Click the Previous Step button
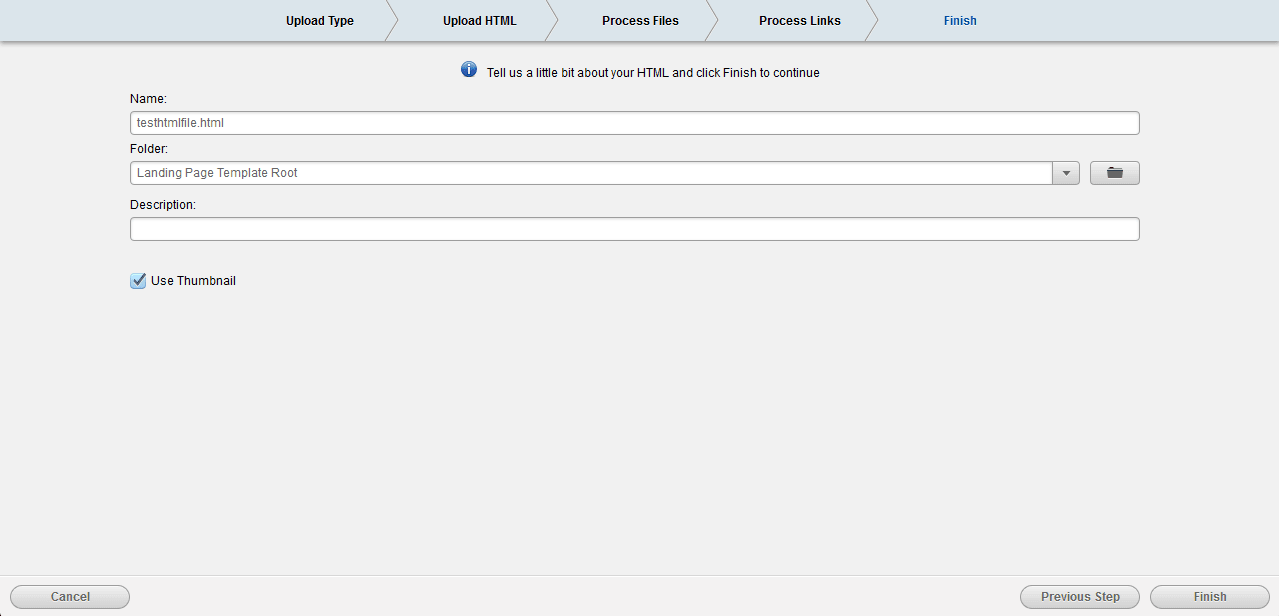This screenshot has width=1279, height=616. 1079,596
